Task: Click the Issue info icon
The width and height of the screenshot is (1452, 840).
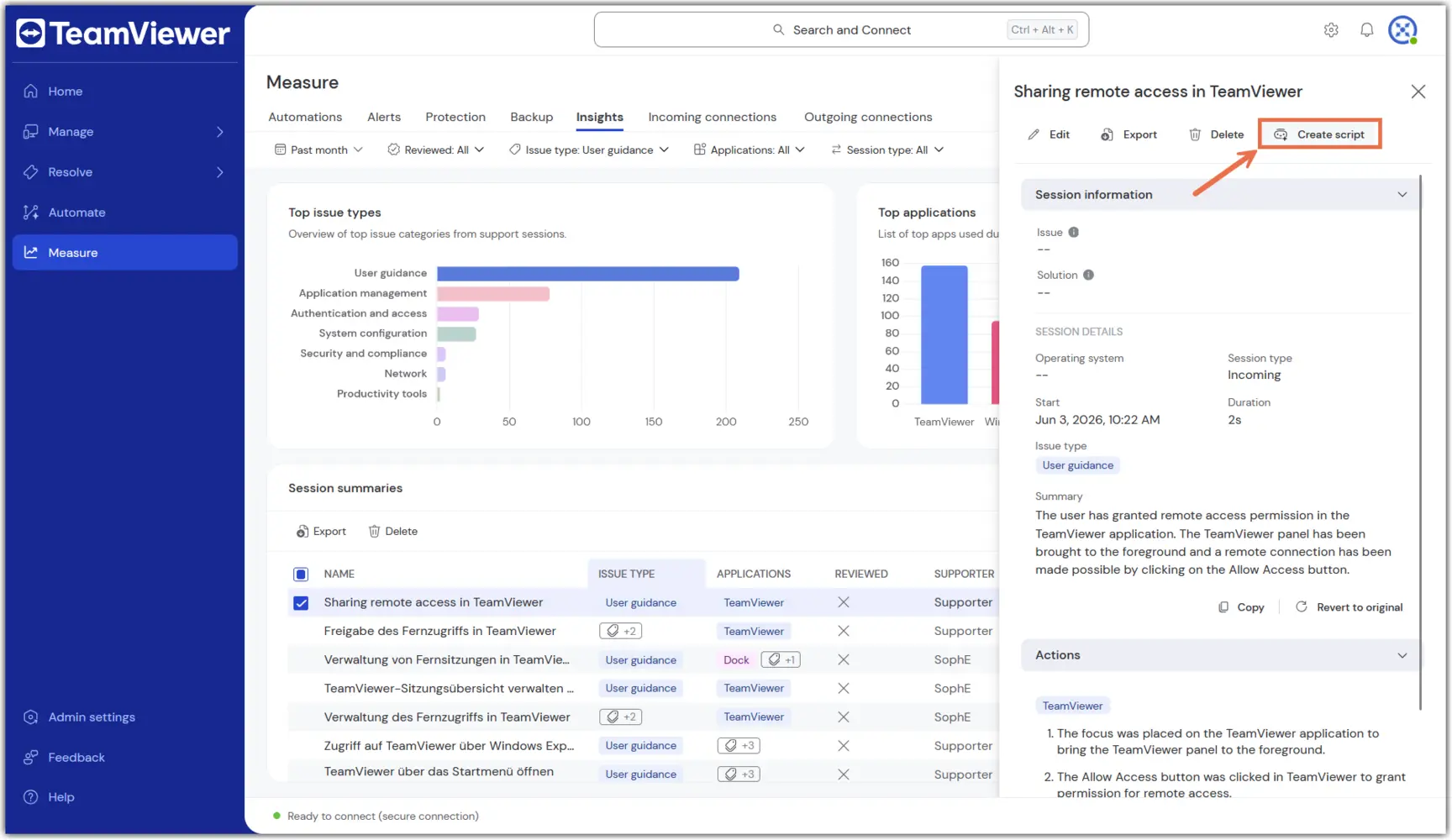Action: tap(1074, 233)
